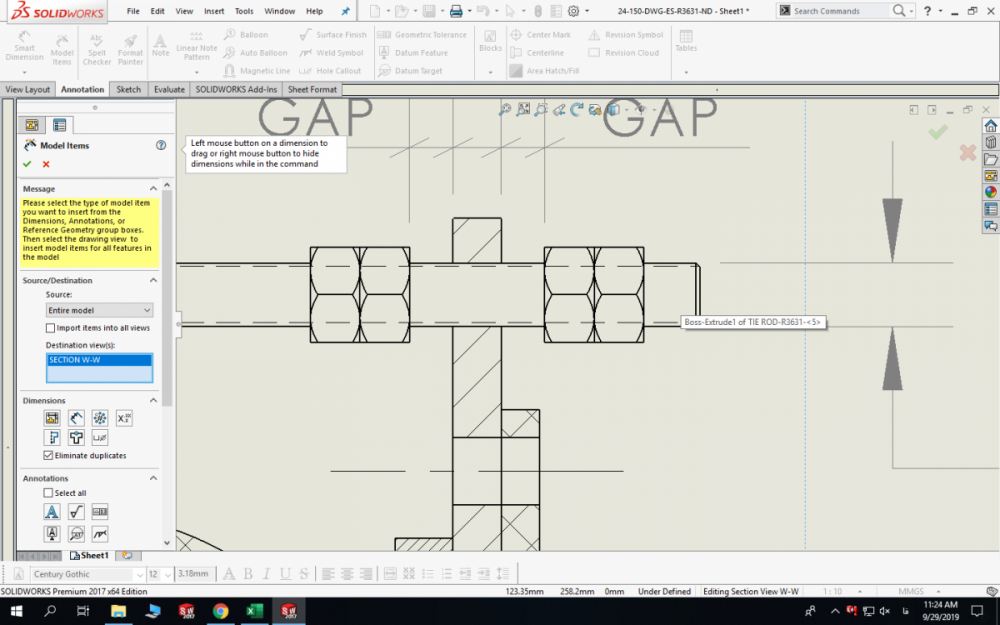This screenshot has width=1000, height=625.
Task: Click the red X to cancel Model Items
Action: (46, 164)
